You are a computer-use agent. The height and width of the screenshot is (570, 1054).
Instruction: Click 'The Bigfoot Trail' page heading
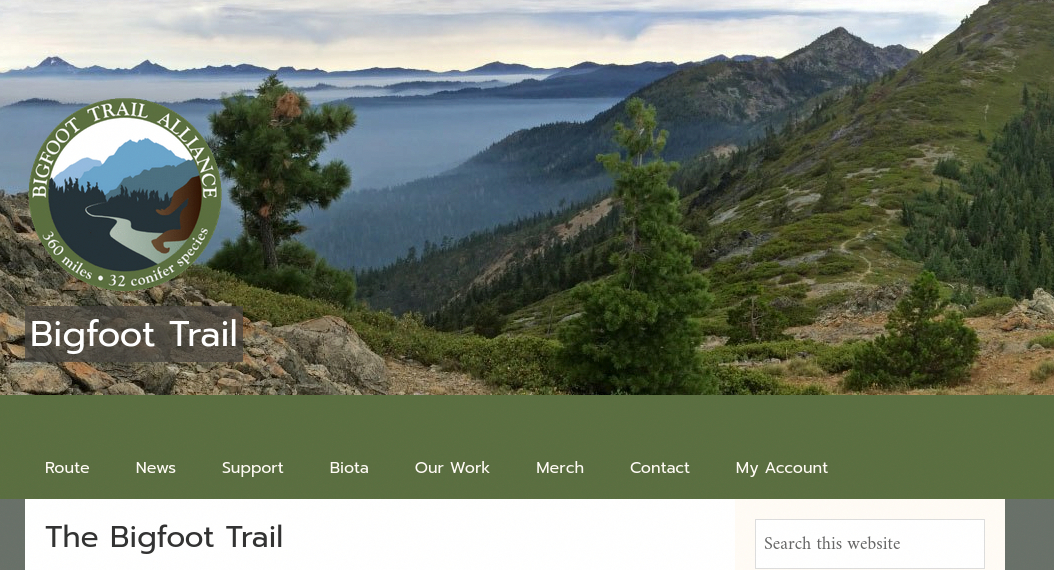[164, 537]
